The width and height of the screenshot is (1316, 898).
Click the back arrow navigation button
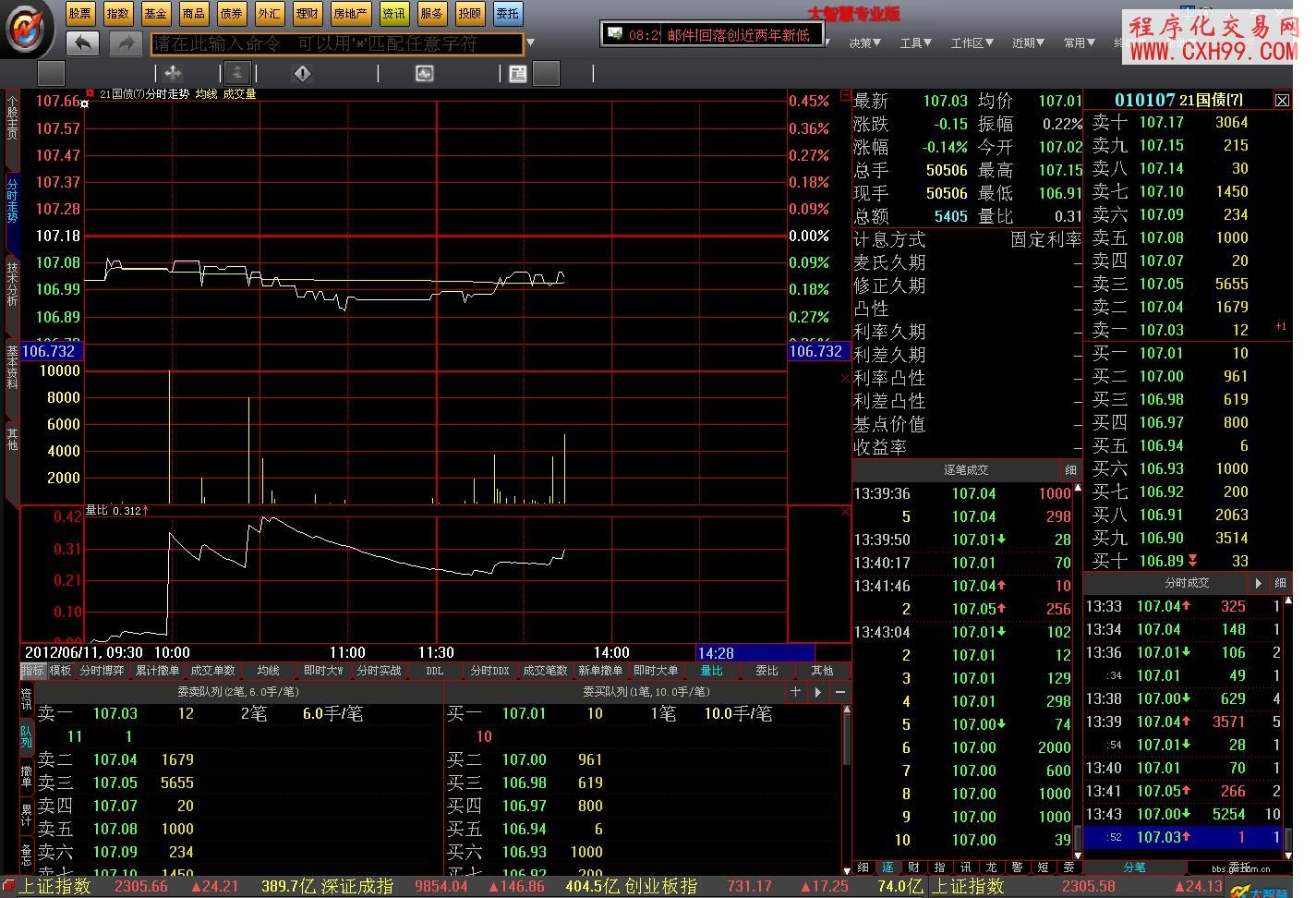pos(83,43)
